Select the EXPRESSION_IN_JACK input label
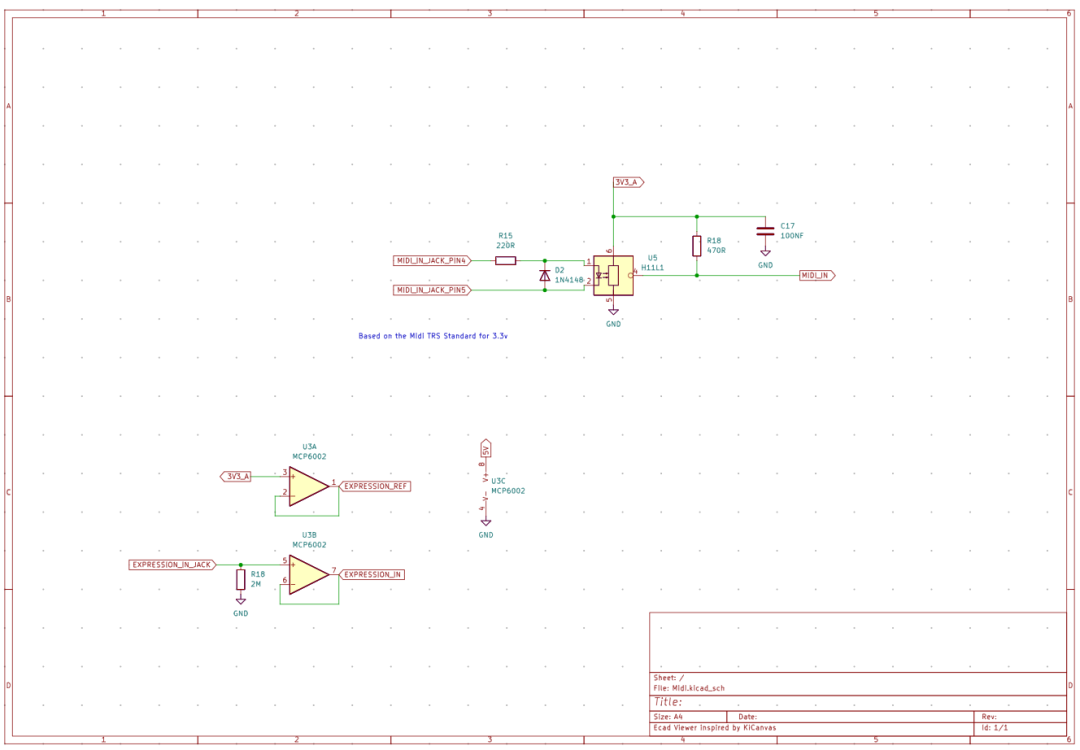 coord(173,565)
